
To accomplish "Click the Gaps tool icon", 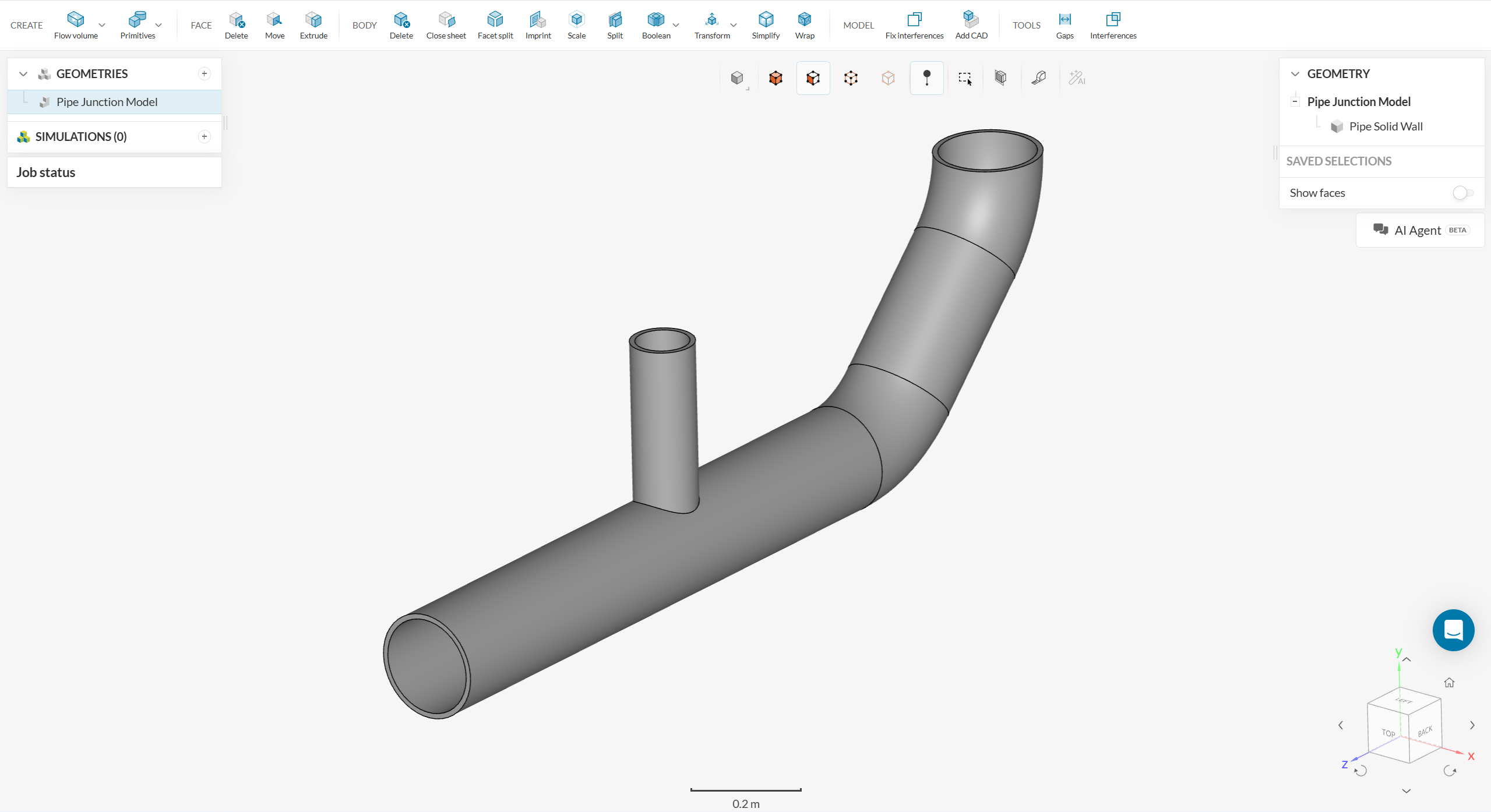I will [1065, 19].
